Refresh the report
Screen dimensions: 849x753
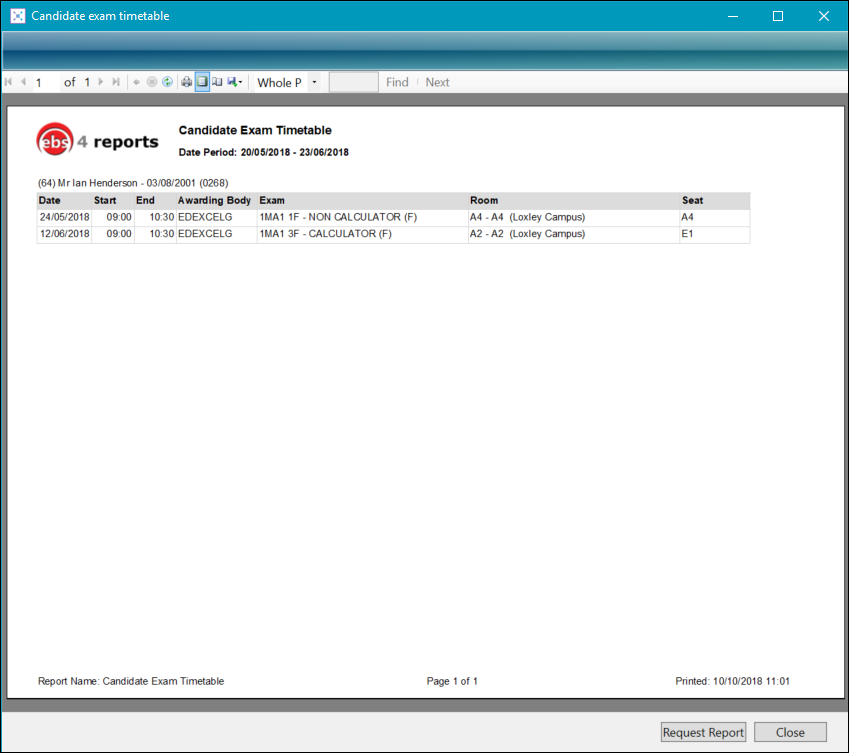coord(167,82)
